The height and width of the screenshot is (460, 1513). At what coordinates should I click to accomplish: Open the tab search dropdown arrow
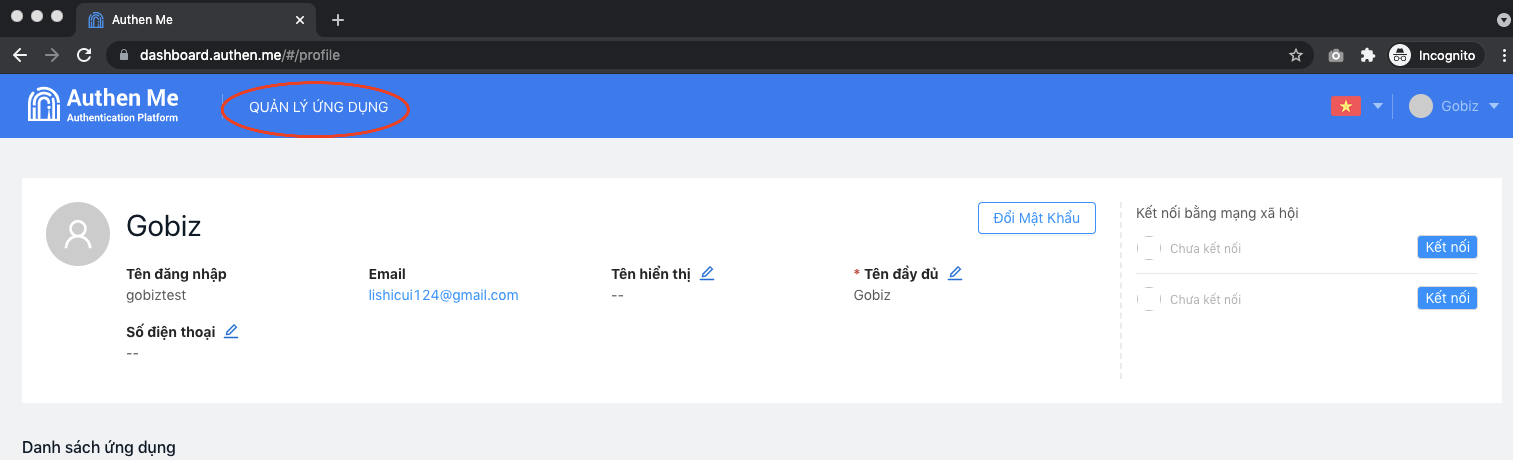coord(1502,20)
